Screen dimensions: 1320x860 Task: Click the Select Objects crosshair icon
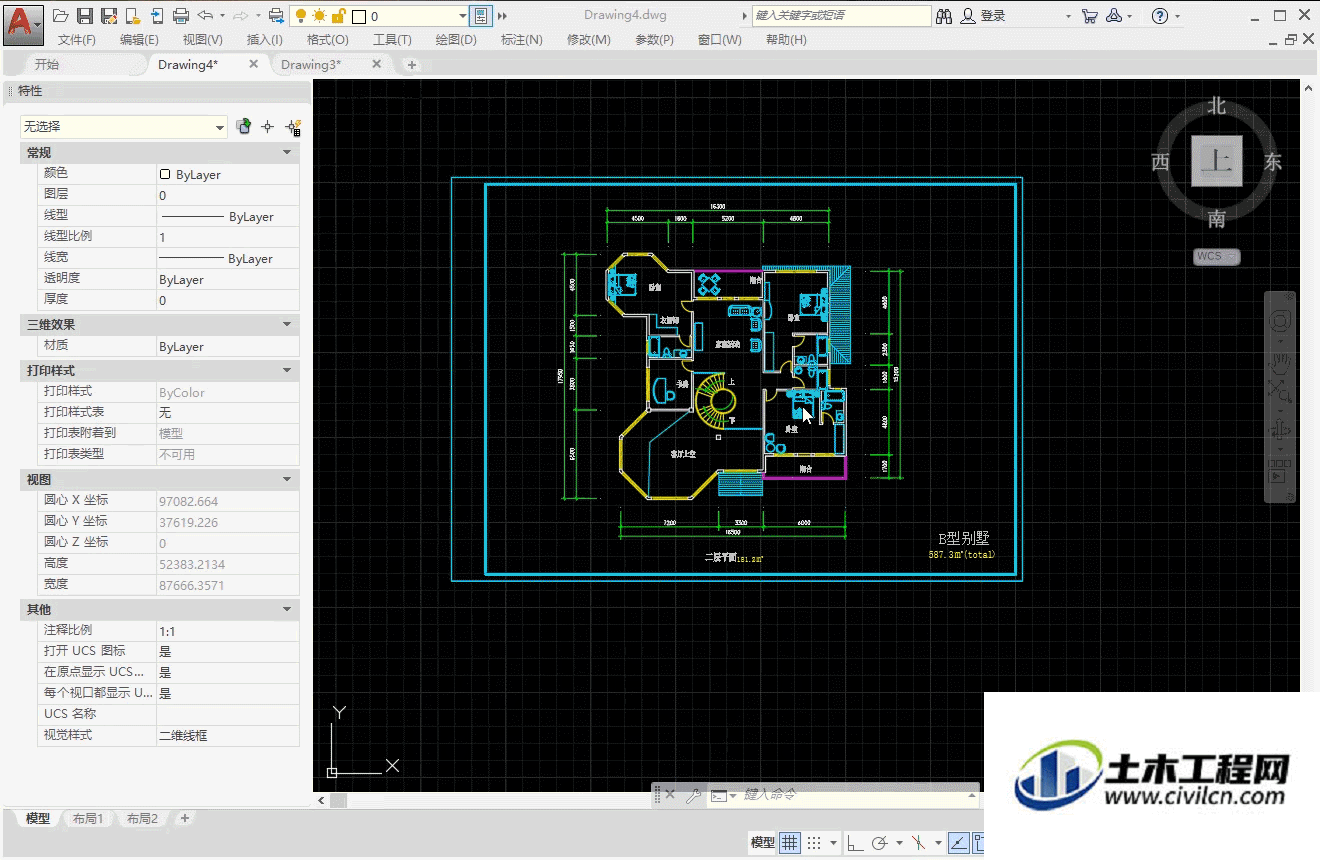click(x=267, y=127)
